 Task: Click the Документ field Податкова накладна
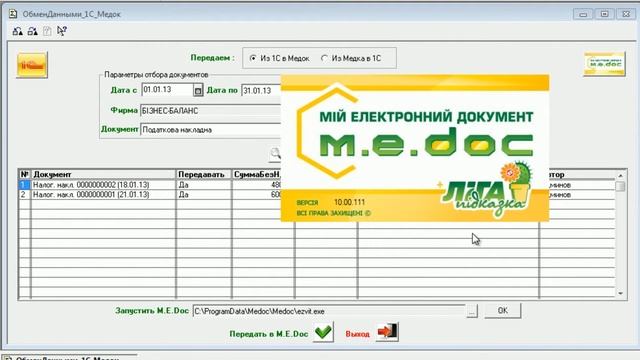pos(211,129)
